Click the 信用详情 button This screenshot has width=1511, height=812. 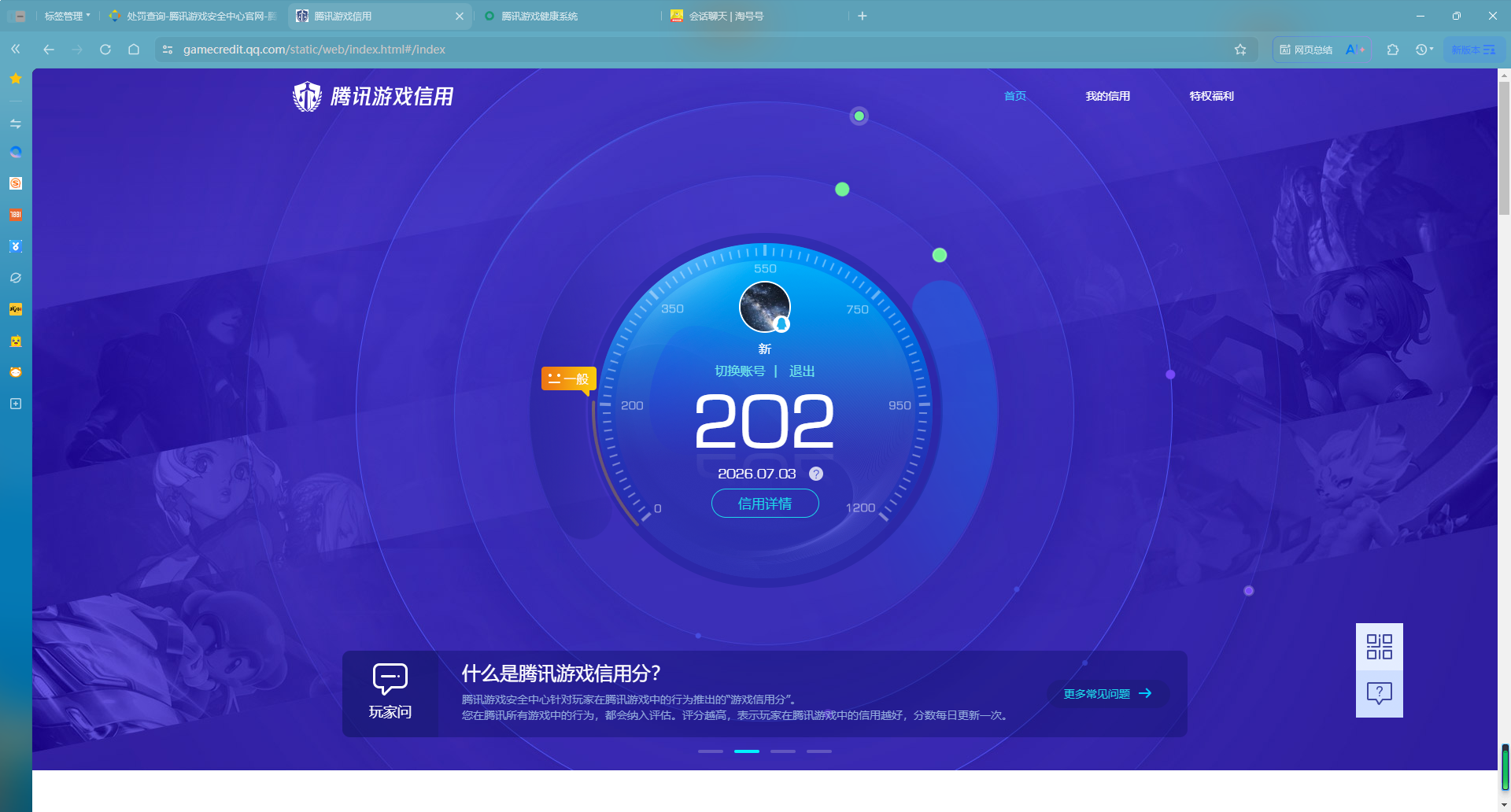click(765, 504)
